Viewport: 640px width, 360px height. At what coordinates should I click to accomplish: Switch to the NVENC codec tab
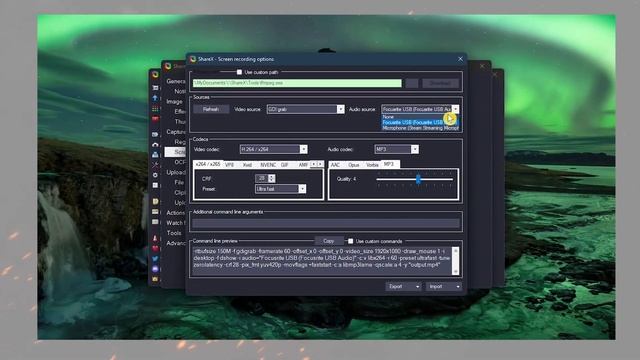point(268,165)
